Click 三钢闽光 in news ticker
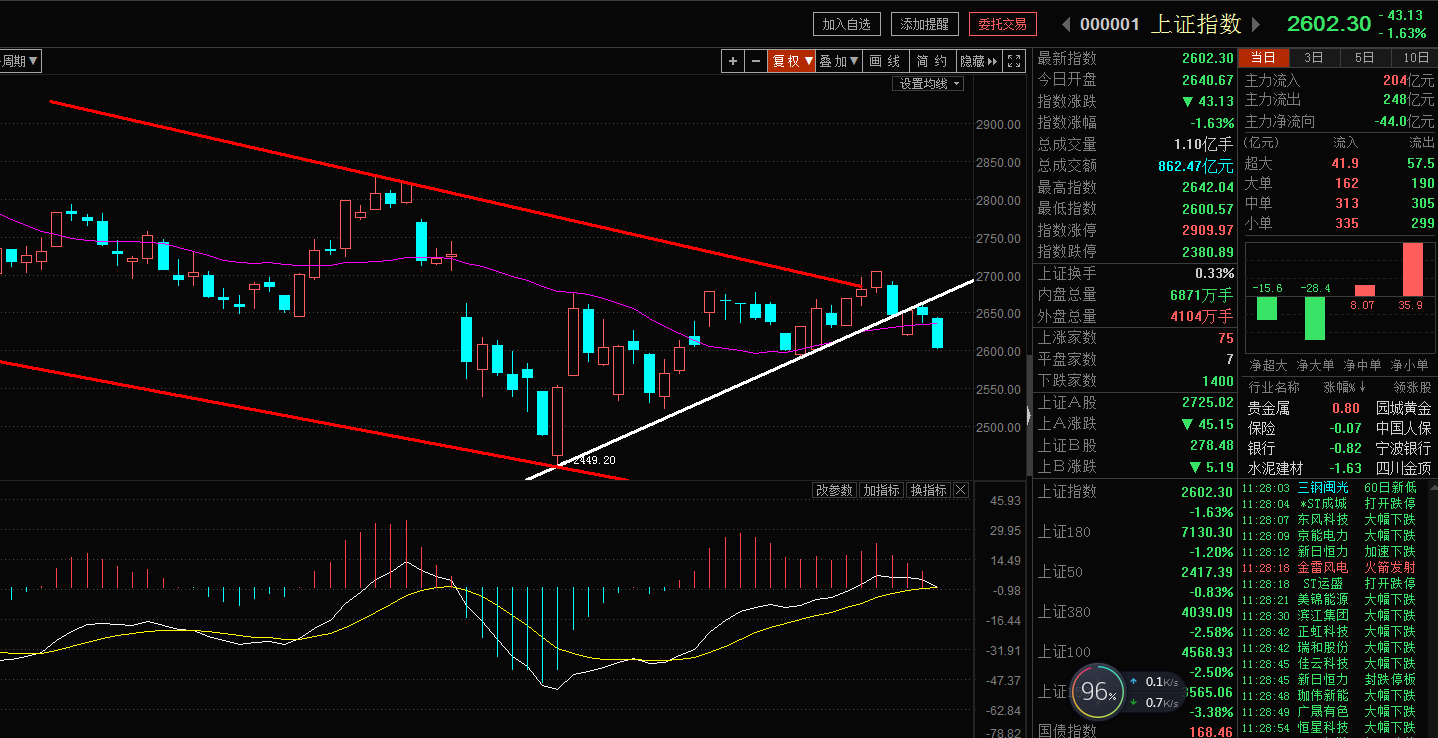Screen dimensions: 1438x738 (x=1322, y=487)
